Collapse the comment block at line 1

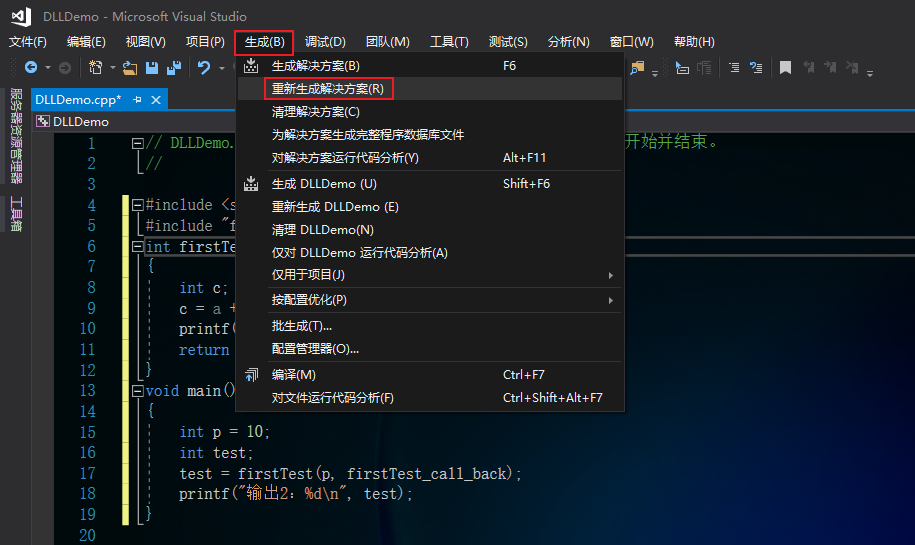click(x=138, y=143)
